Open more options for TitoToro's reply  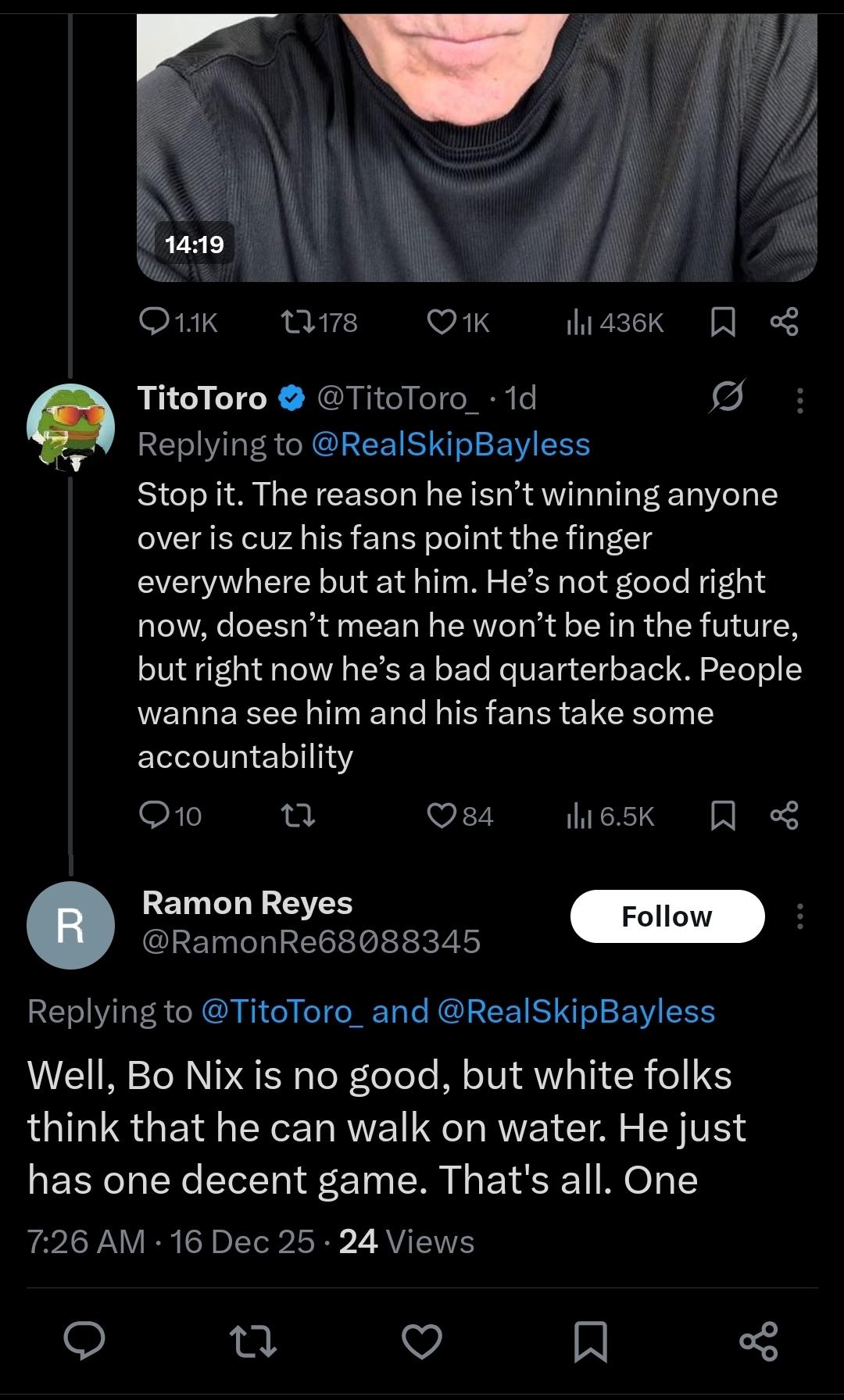(x=799, y=400)
